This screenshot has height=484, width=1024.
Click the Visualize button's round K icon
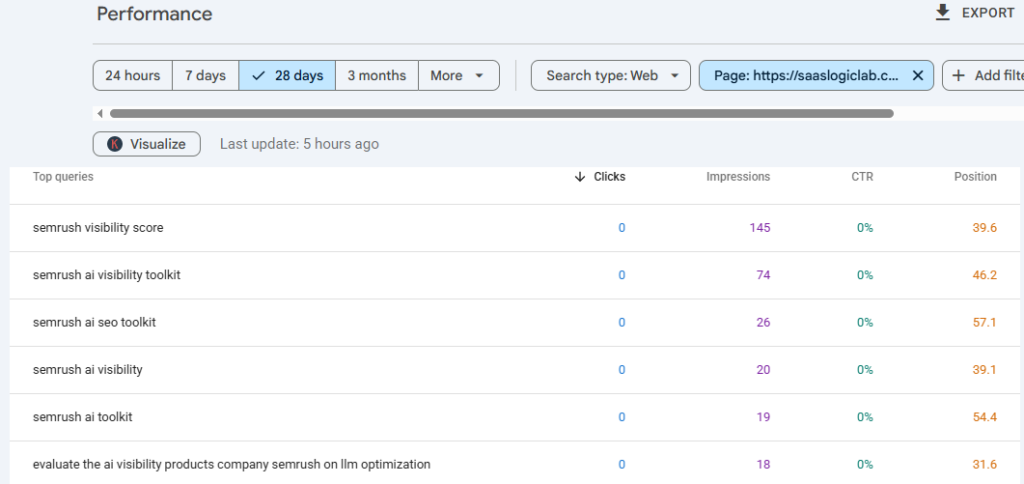click(115, 144)
